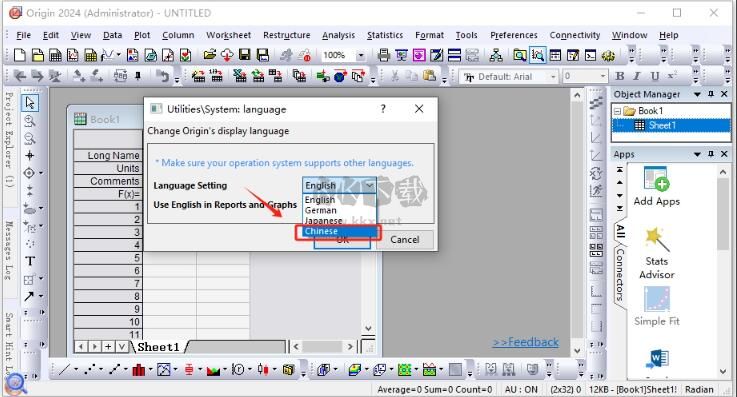Select the Zoom In tool
Viewport: 737px width, 397px height.
[30, 121]
